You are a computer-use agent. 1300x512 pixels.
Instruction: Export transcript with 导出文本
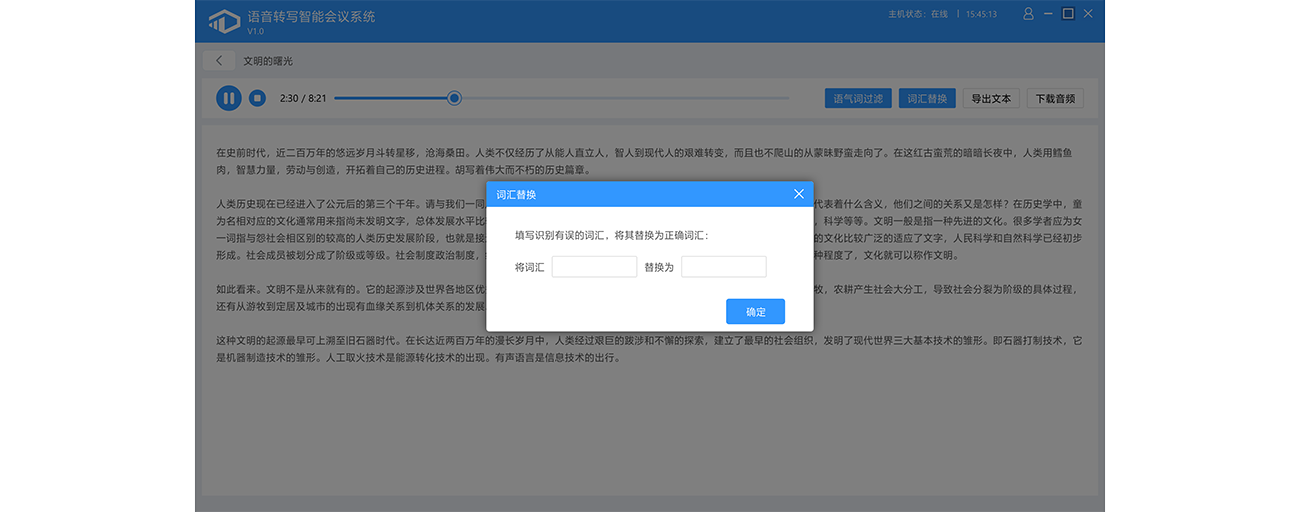(x=991, y=99)
